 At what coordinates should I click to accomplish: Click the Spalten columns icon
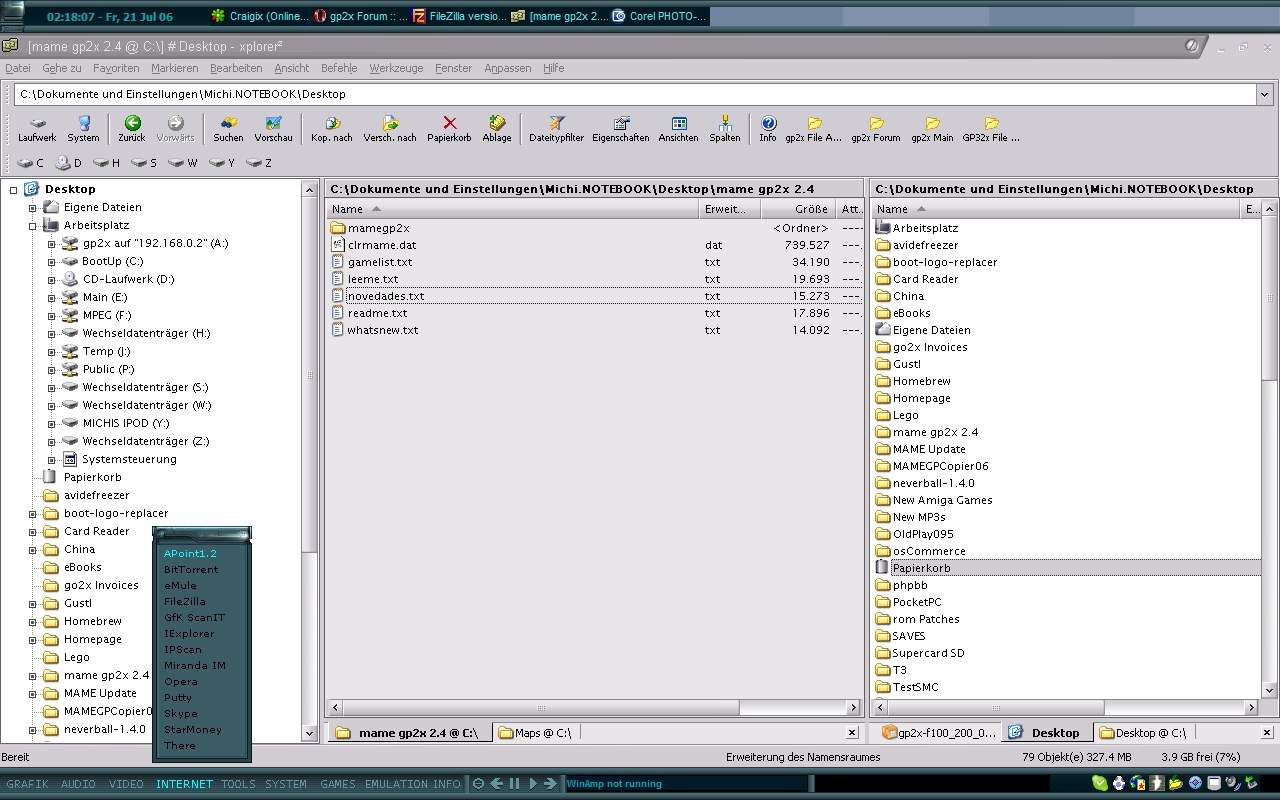click(725, 129)
